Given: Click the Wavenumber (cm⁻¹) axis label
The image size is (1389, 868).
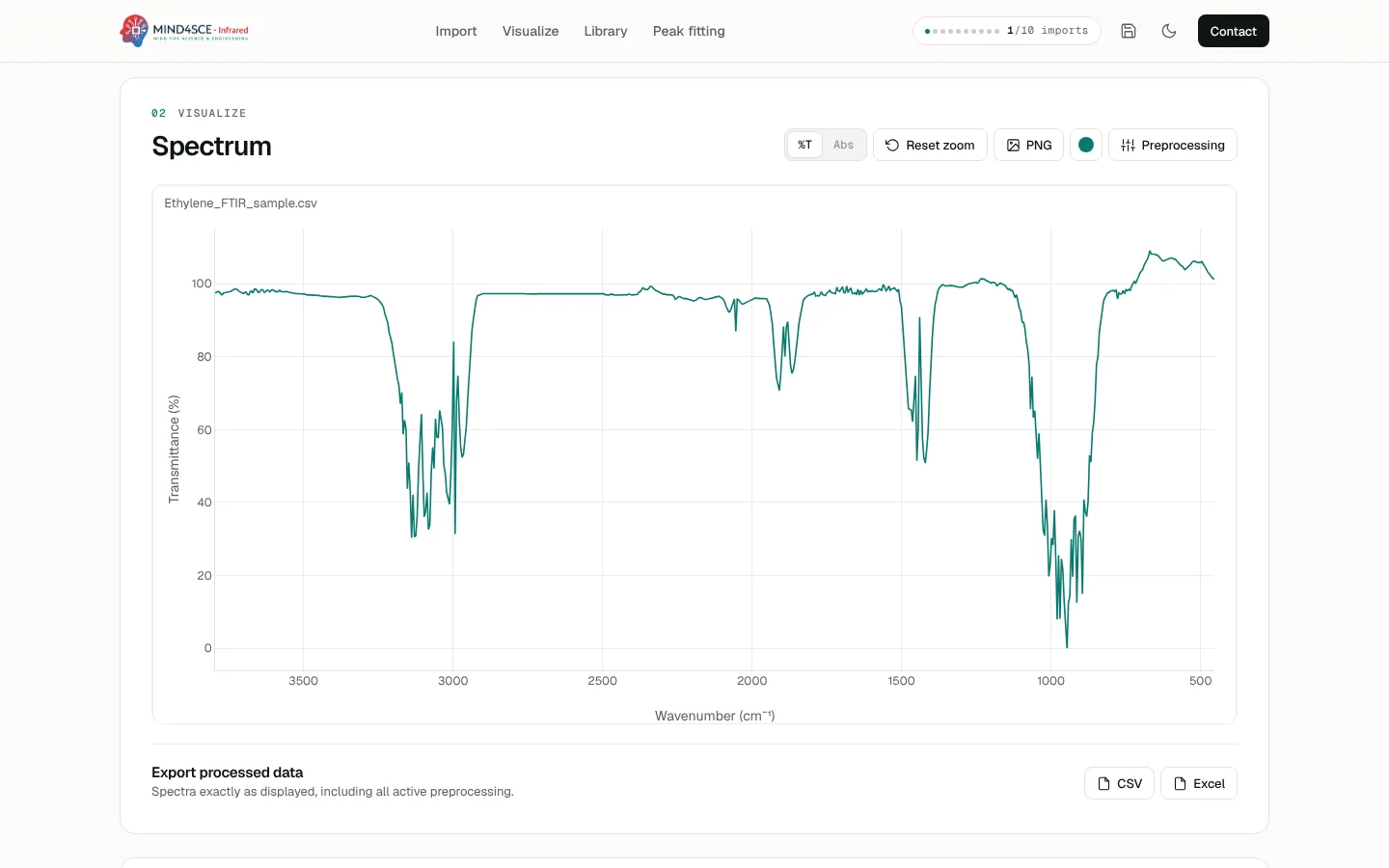Looking at the screenshot, I should pyautogui.click(x=715, y=716).
